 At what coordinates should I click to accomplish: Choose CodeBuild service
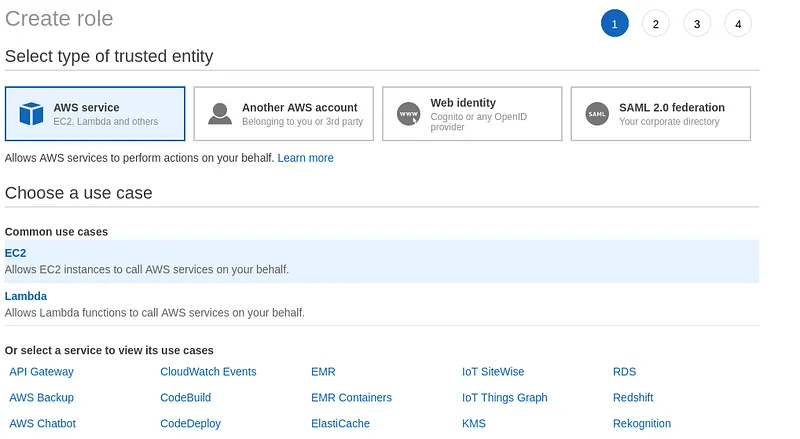[186, 398]
